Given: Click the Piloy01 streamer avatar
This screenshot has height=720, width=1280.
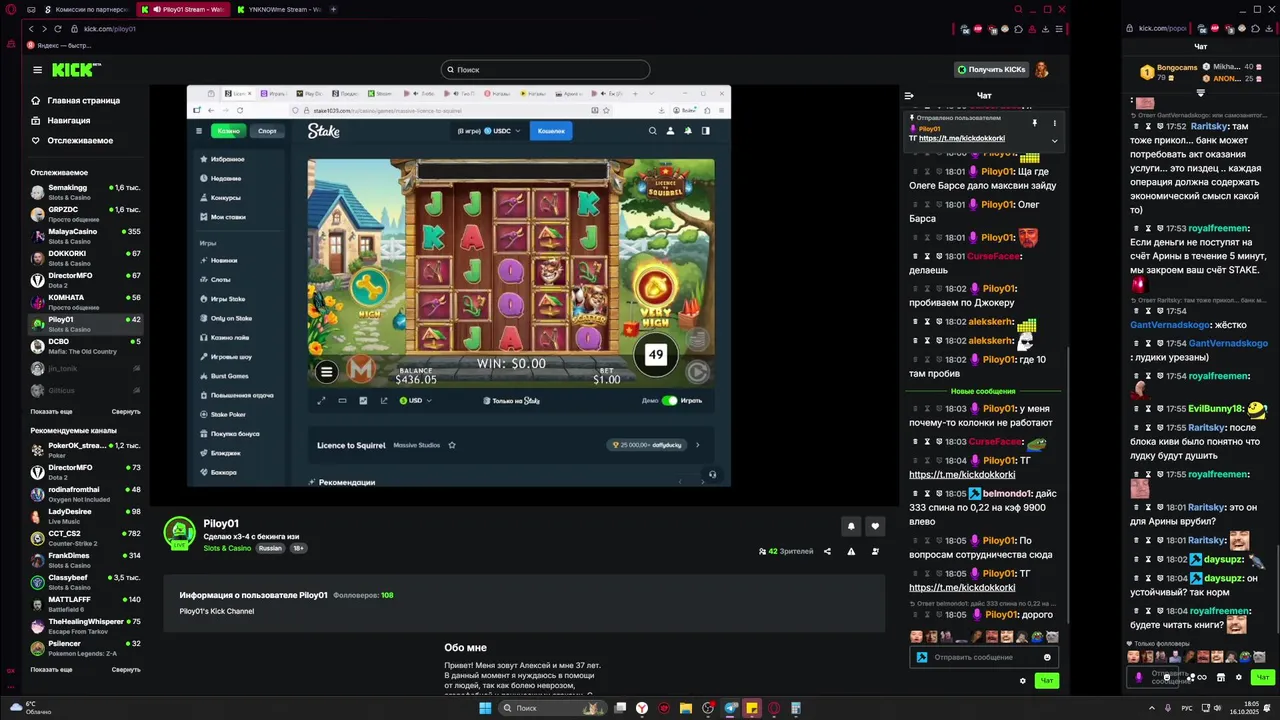Looking at the screenshot, I should (x=180, y=533).
